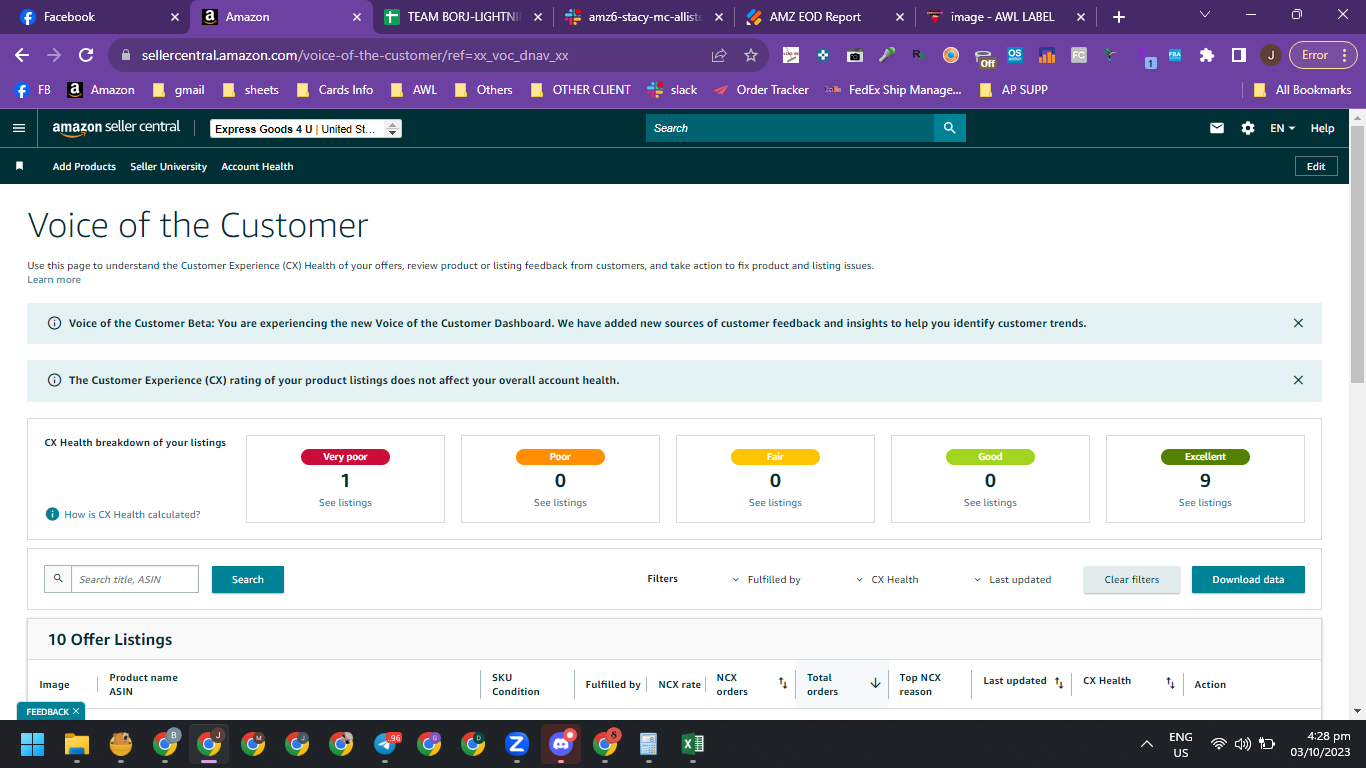This screenshot has height=768, width=1366.
Task: Focus the Search title, ASIN input field
Action: coord(134,579)
